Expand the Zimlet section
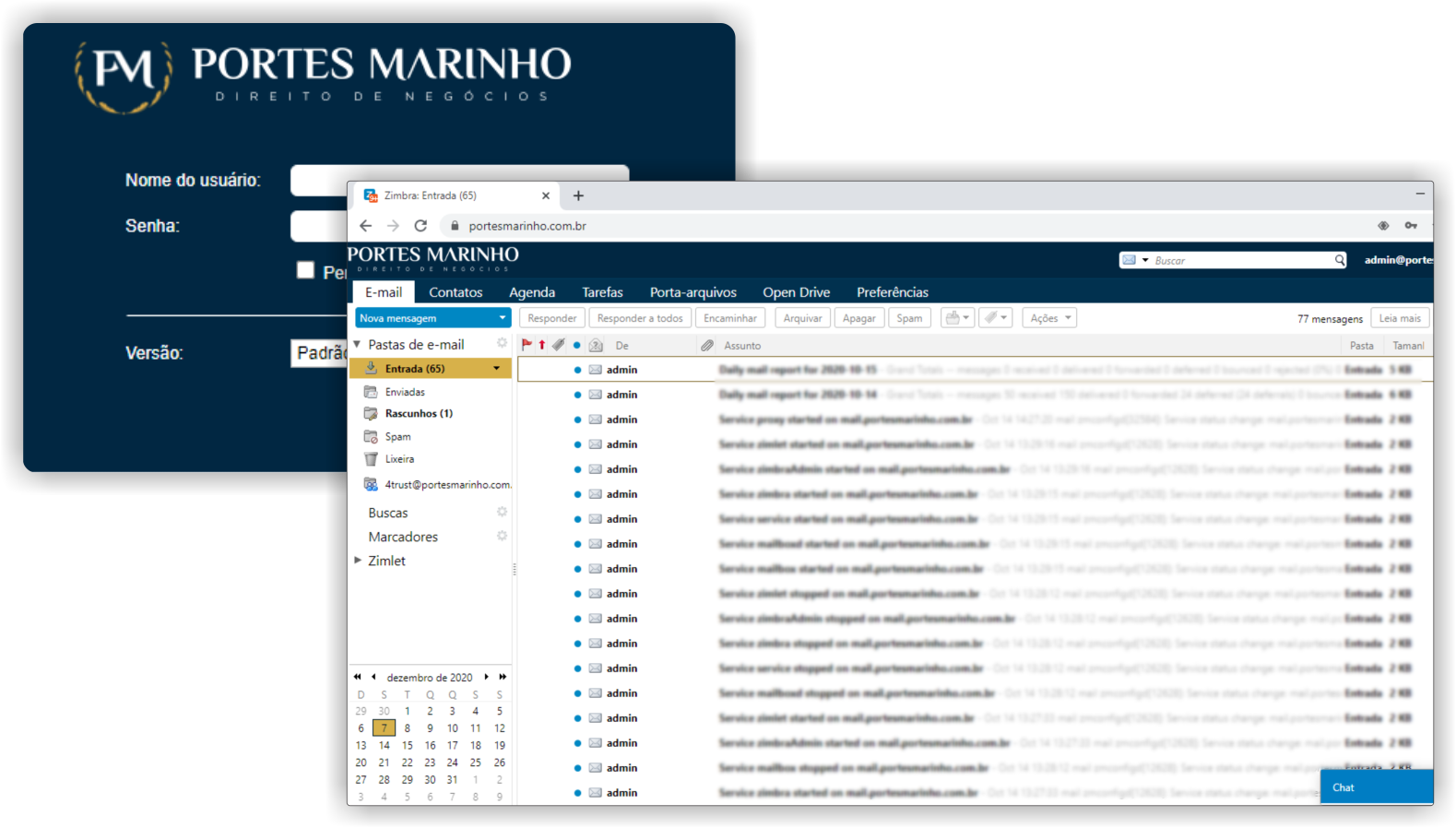Viewport: 1456px width, 828px height. click(358, 561)
